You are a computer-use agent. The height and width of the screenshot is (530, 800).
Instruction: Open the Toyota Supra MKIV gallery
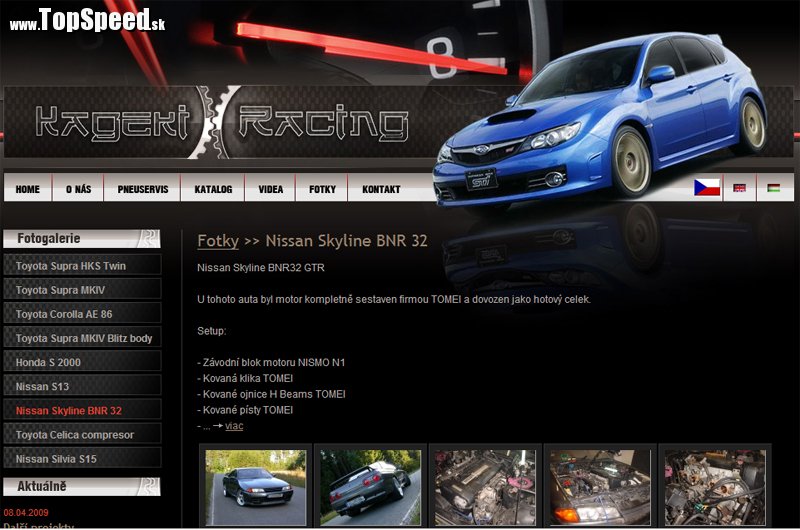(82, 289)
